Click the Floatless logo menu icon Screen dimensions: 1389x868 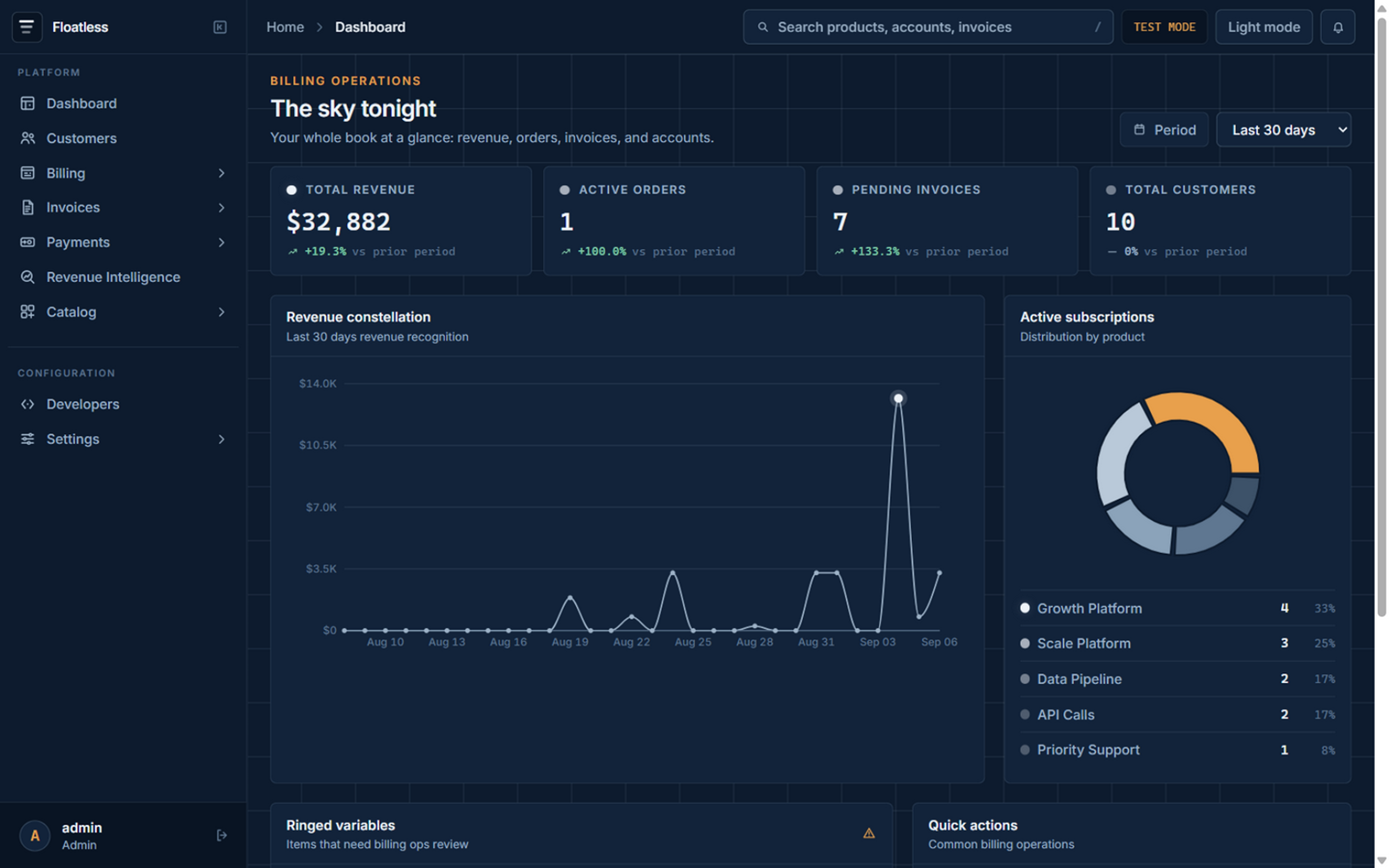tap(27, 27)
